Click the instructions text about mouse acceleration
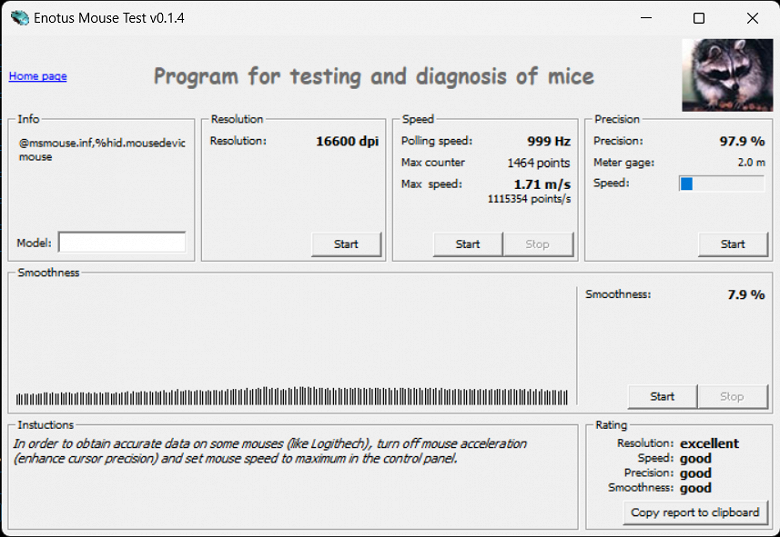780x537 pixels. [270, 451]
